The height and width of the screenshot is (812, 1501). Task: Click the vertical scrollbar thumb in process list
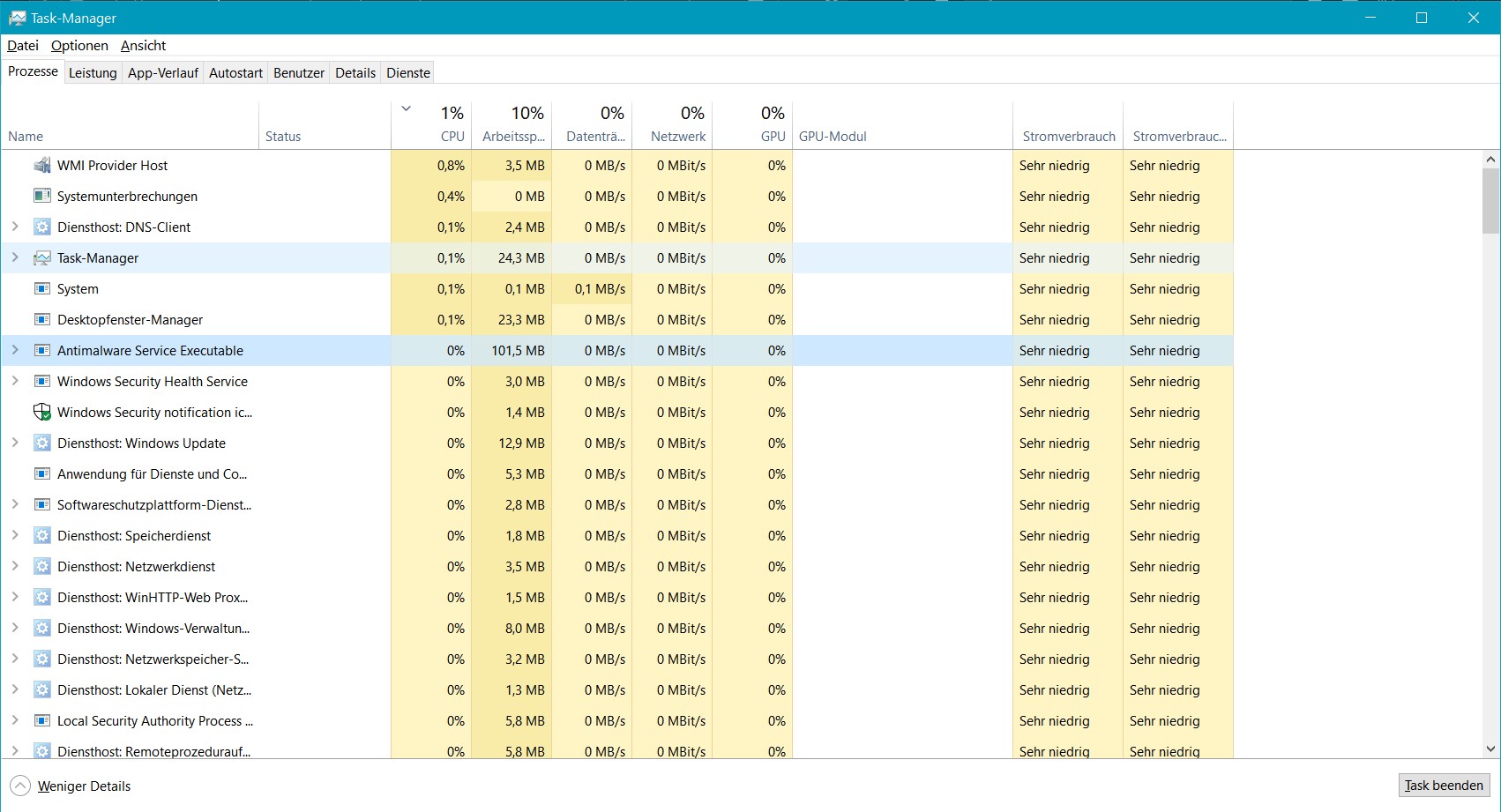click(x=1490, y=200)
